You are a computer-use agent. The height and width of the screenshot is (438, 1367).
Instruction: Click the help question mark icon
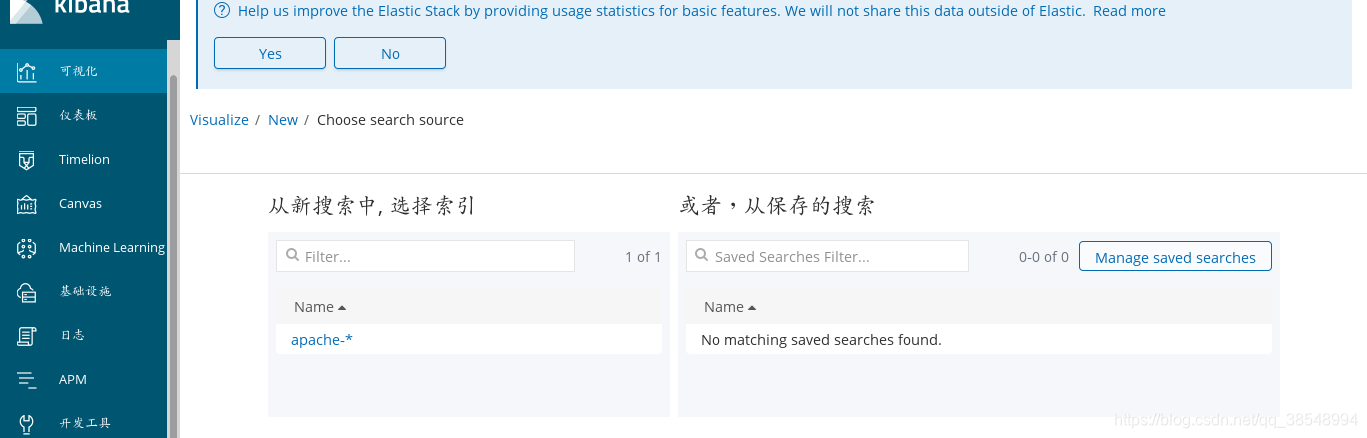point(222,11)
